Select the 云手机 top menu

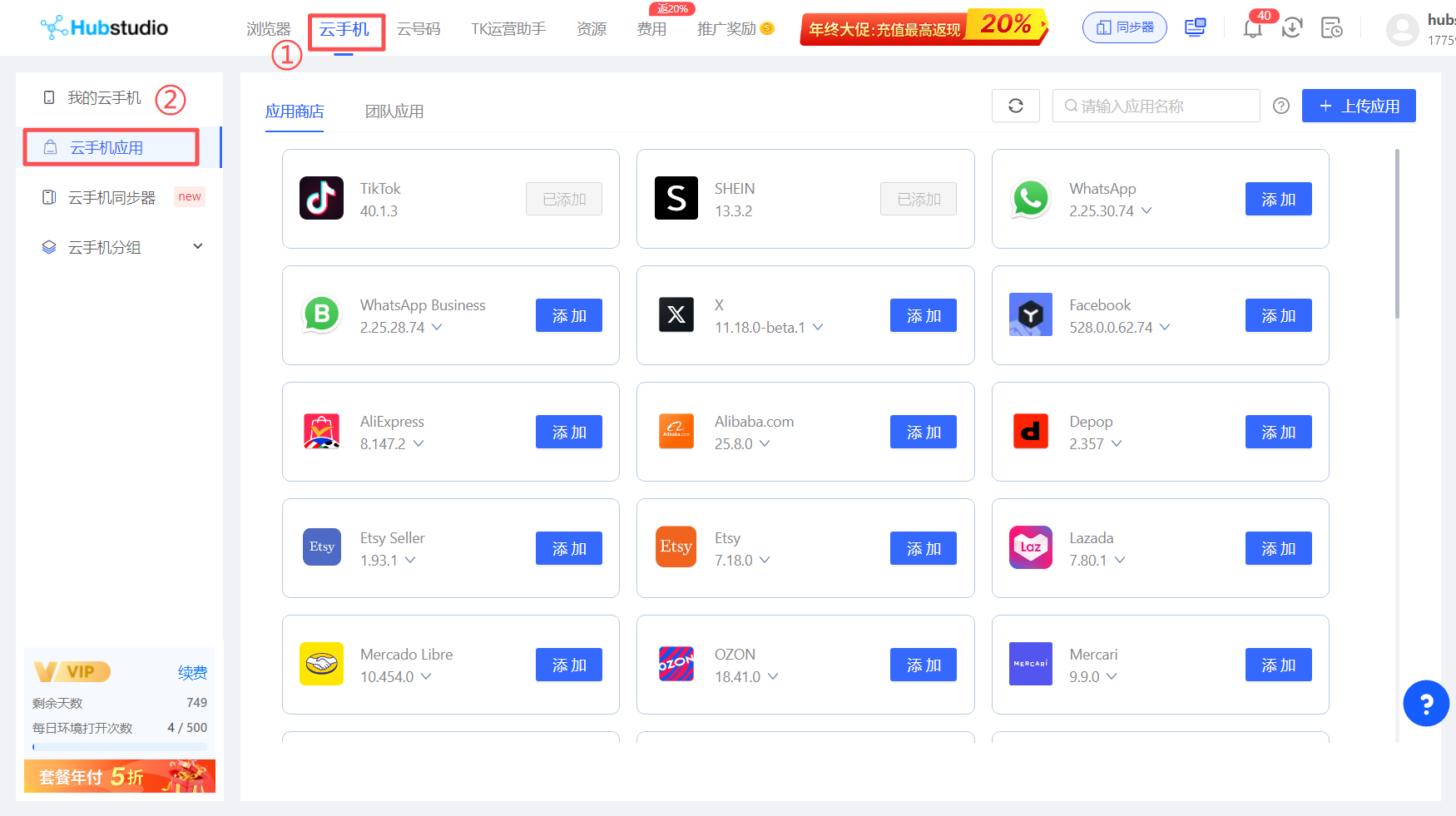344,29
